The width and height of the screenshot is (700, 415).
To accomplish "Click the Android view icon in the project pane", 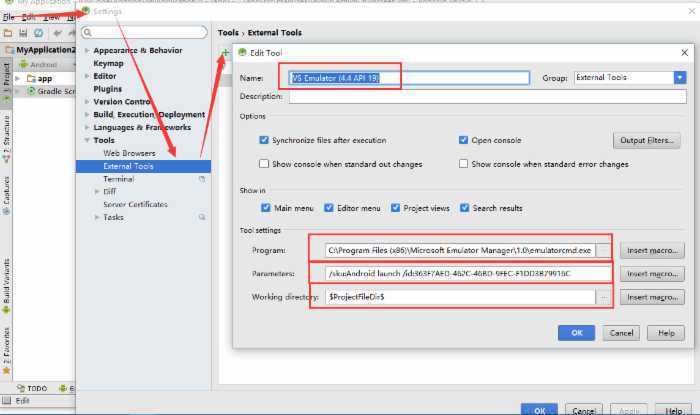I will 24,65.
